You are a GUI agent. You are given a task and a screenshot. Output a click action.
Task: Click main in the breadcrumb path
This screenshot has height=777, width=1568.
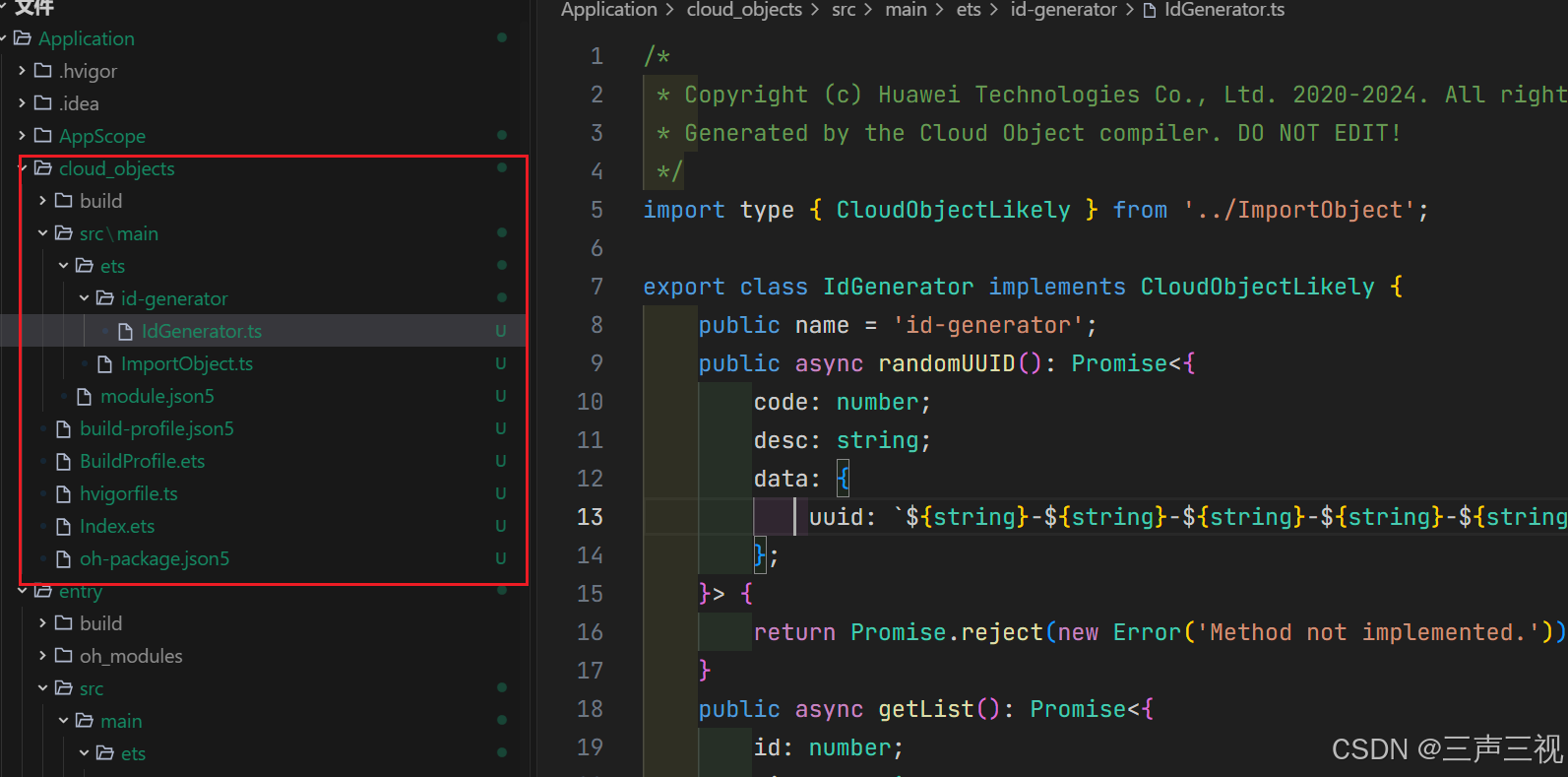coord(906,10)
